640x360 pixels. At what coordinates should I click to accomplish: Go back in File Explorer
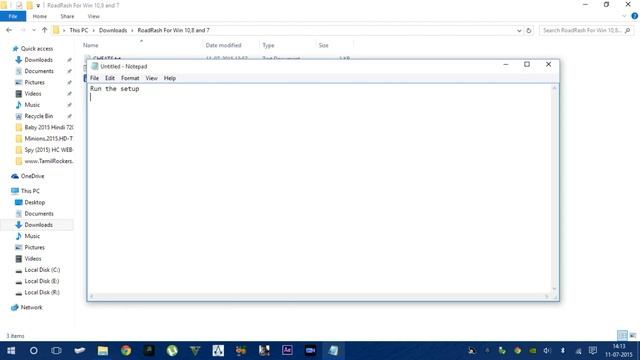pos(9,30)
